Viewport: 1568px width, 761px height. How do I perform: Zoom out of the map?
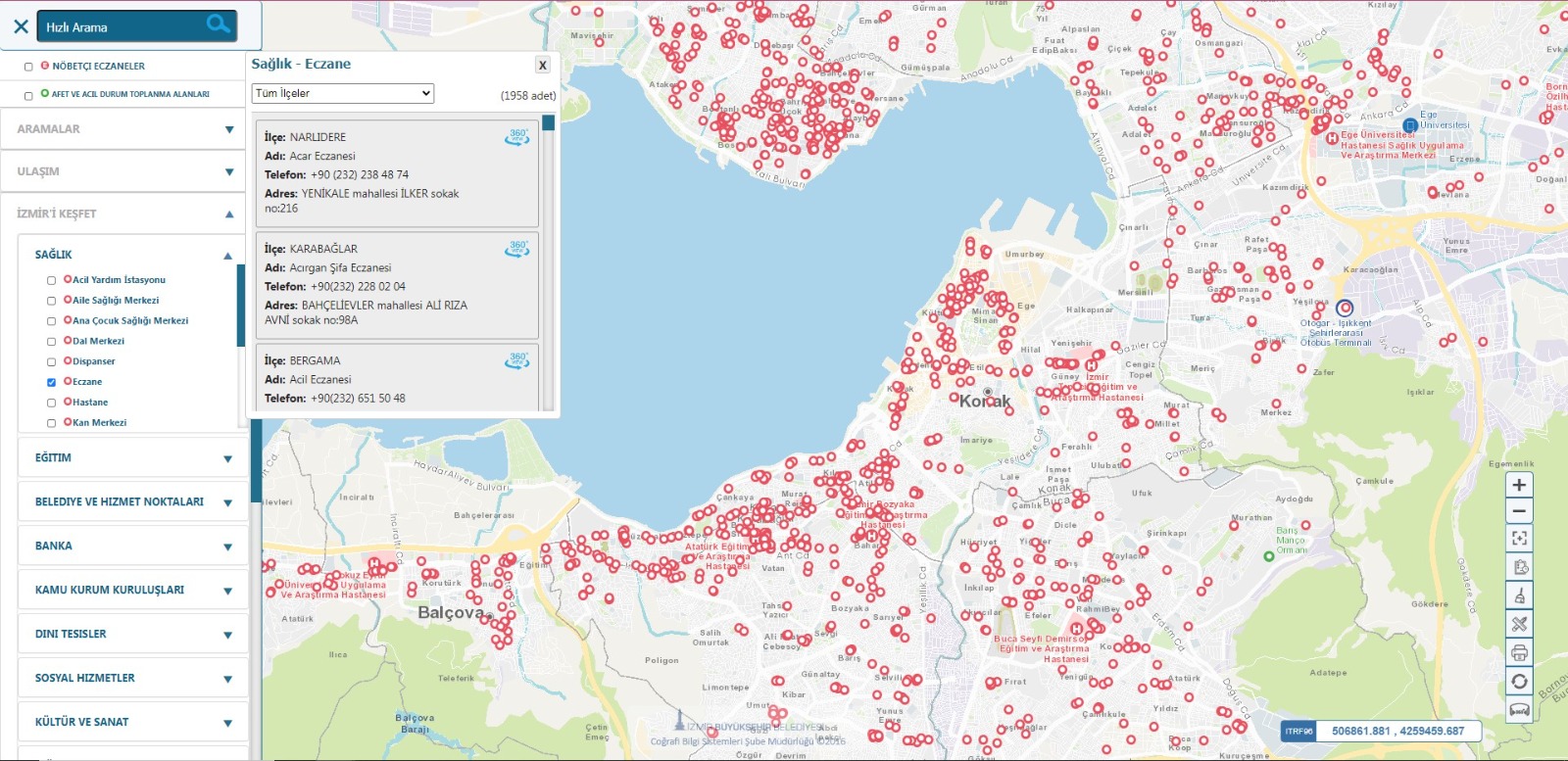(x=1519, y=511)
